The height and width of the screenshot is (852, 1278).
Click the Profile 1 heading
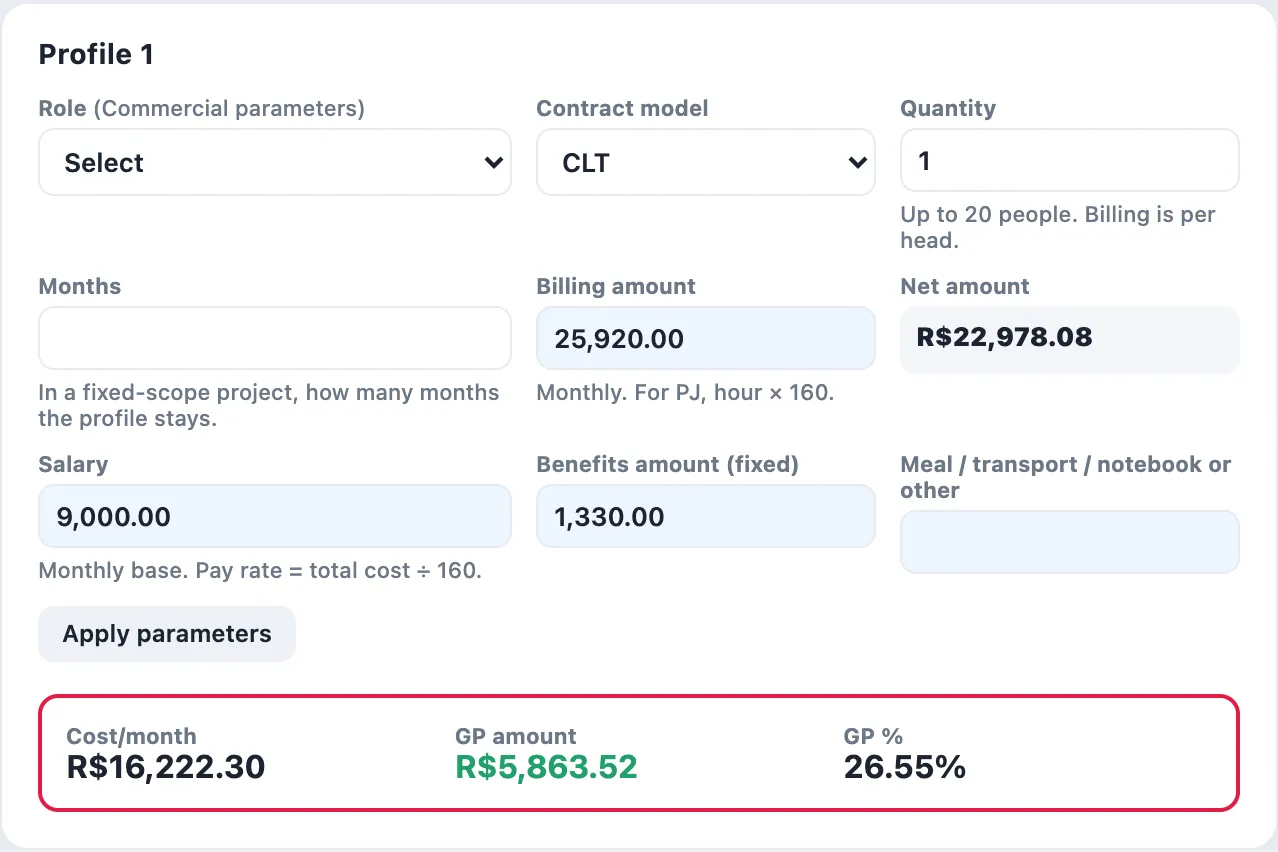tap(96, 54)
